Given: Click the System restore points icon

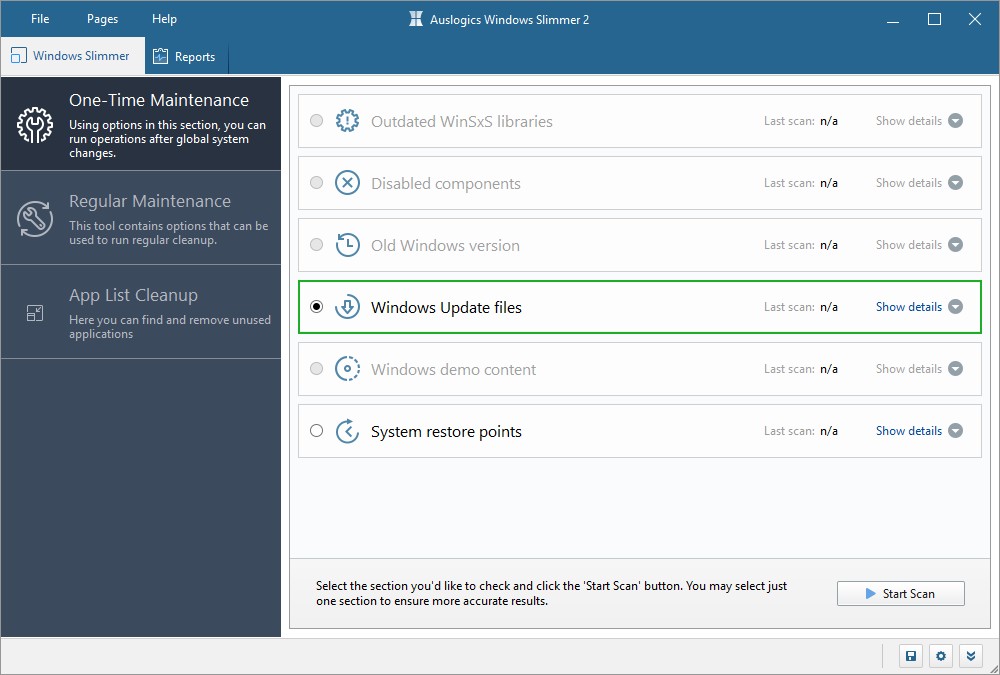Looking at the screenshot, I should point(347,431).
